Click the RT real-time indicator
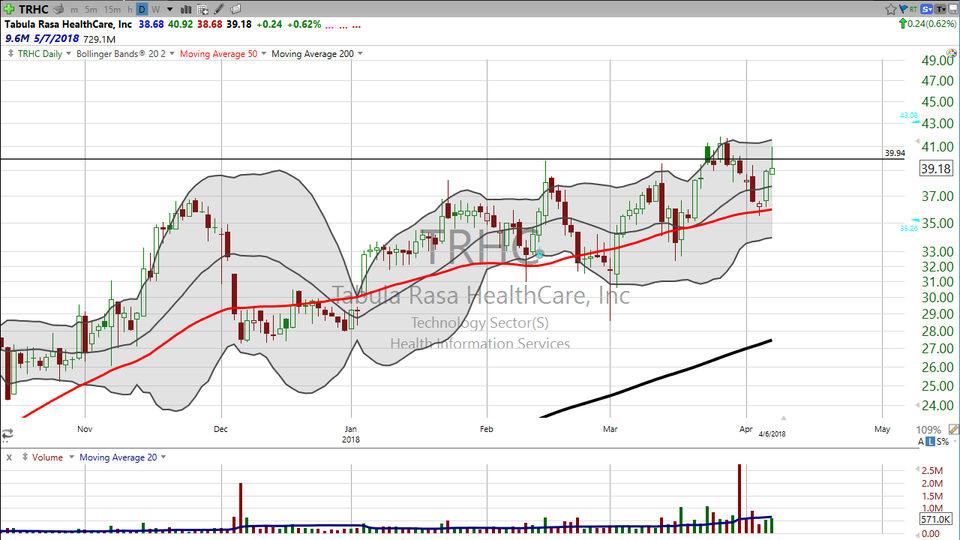This screenshot has width=960, height=540. pos(913,9)
